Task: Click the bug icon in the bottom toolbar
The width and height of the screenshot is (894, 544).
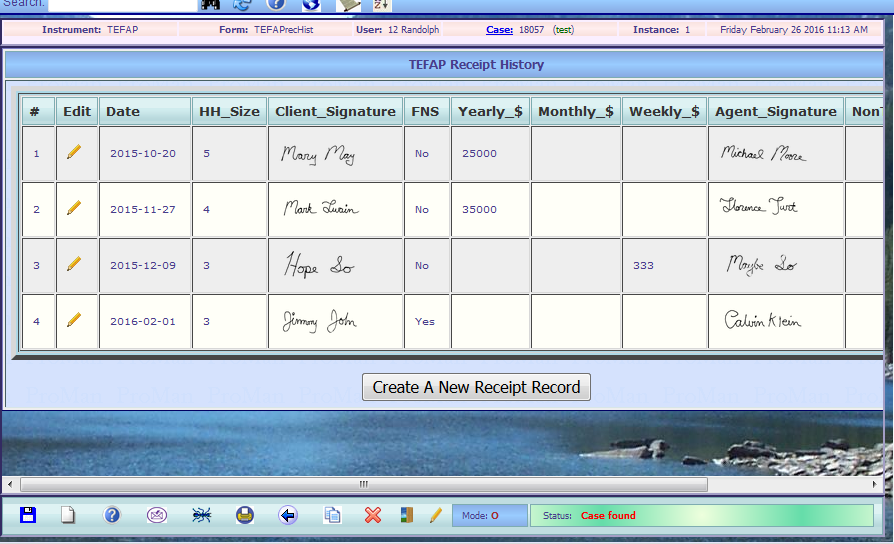Action: pyautogui.click(x=202, y=515)
